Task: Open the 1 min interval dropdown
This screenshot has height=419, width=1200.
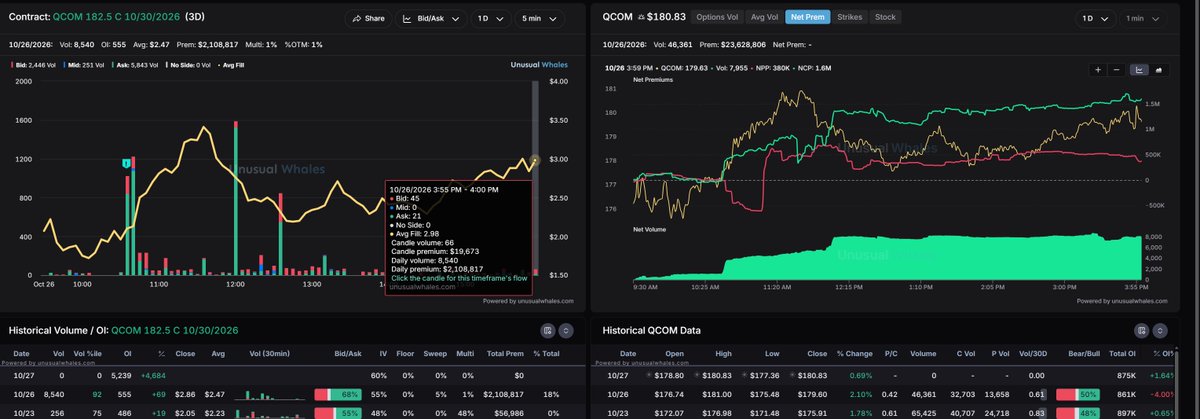Action: pyautogui.click(x=1144, y=18)
